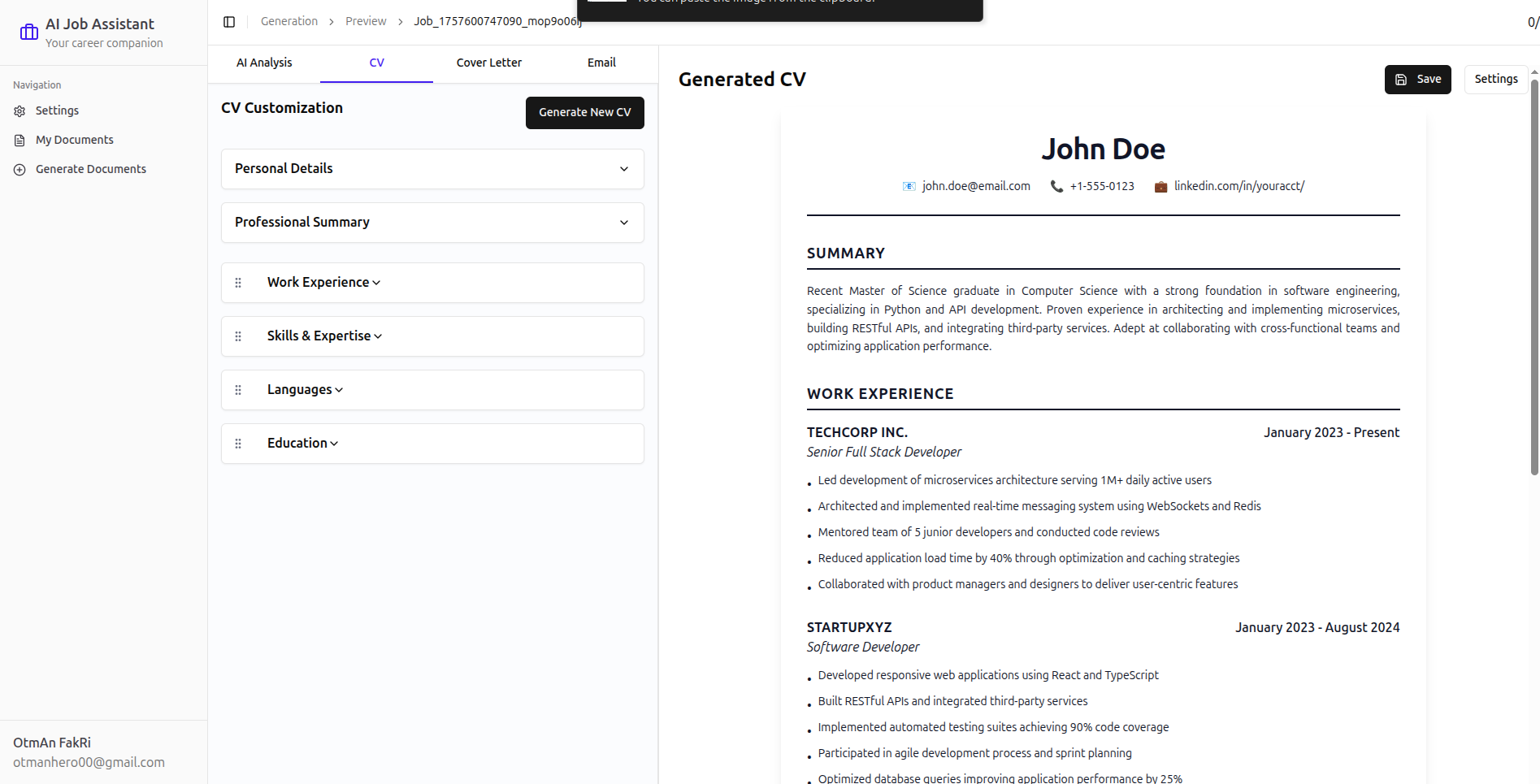
Task: Click the TECHCORP INC. company name
Action: tap(857, 433)
